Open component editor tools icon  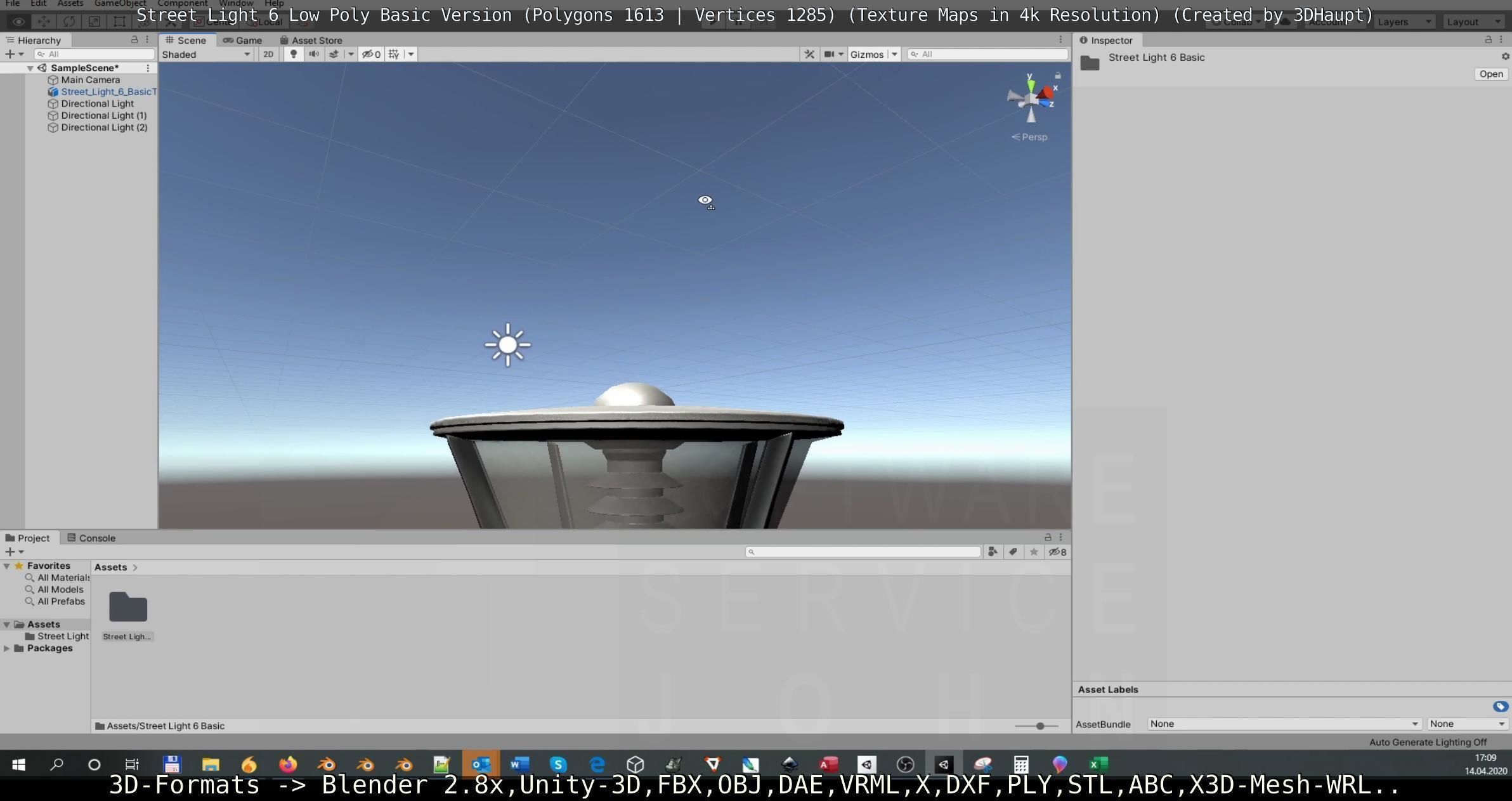point(809,55)
